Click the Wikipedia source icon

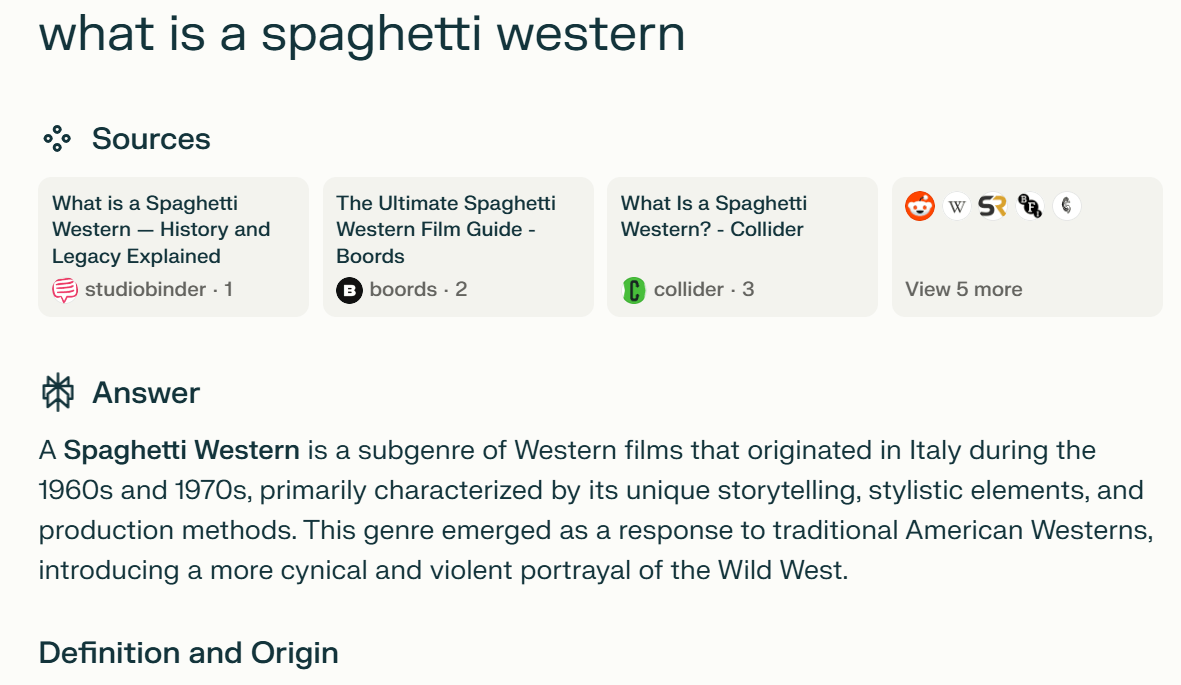[x=957, y=207]
